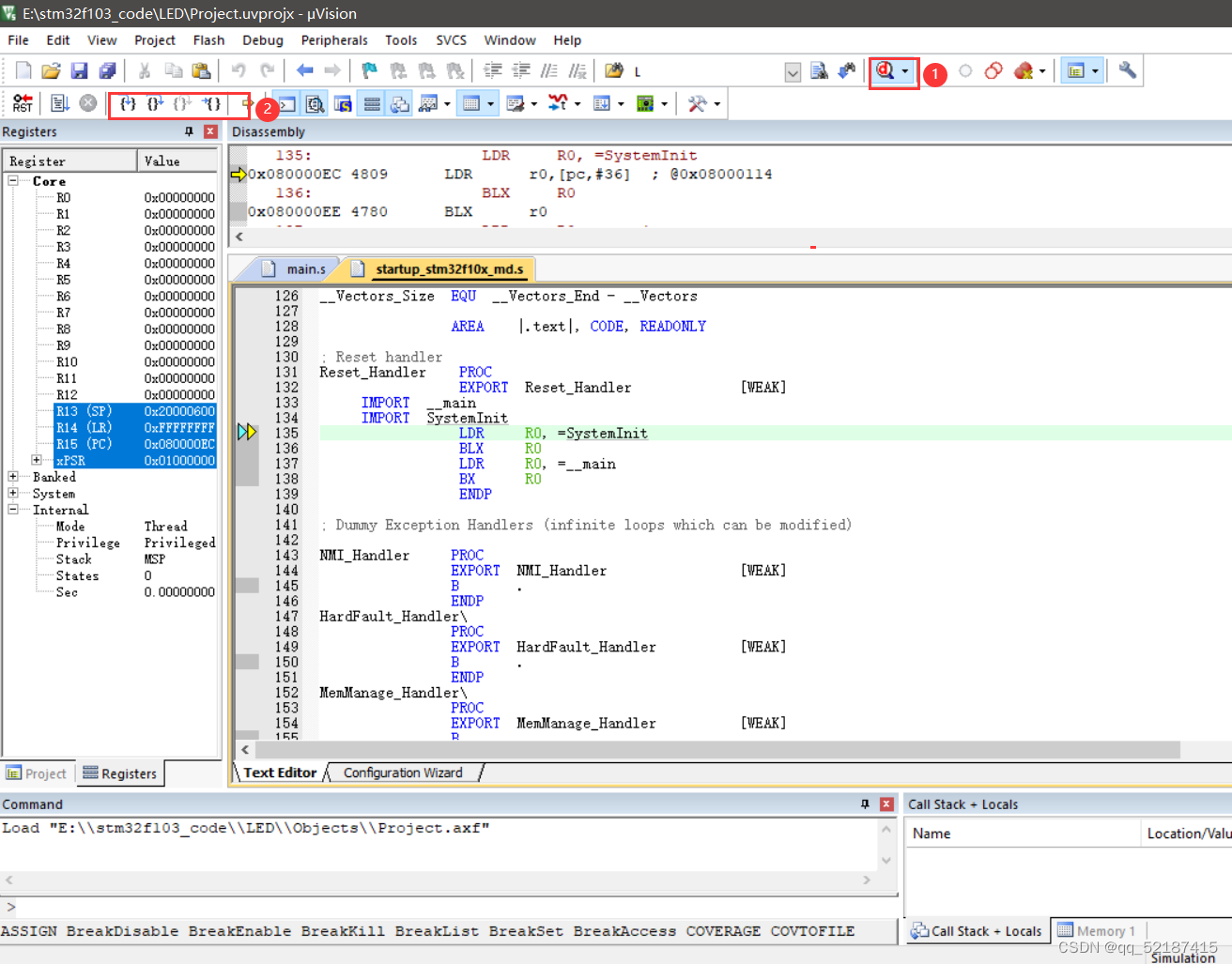Click the grey Stop execution icon

click(88, 103)
